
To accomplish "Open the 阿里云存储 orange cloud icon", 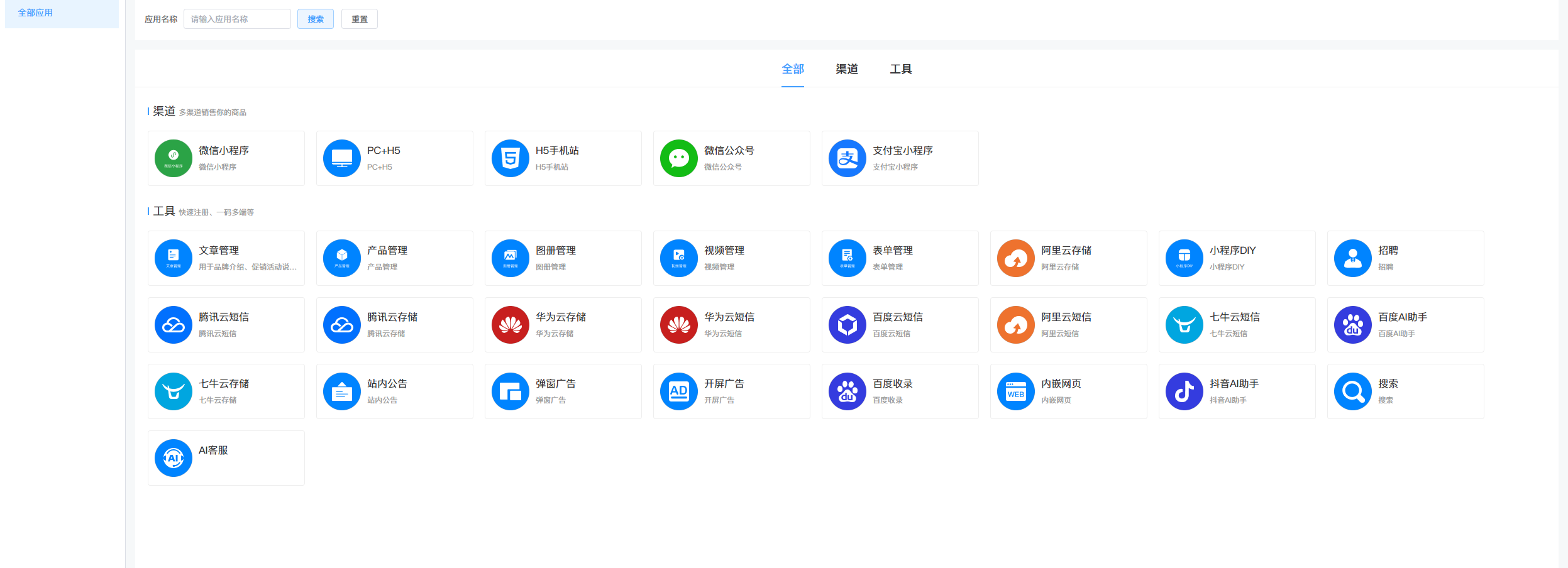I will 1016,258.
